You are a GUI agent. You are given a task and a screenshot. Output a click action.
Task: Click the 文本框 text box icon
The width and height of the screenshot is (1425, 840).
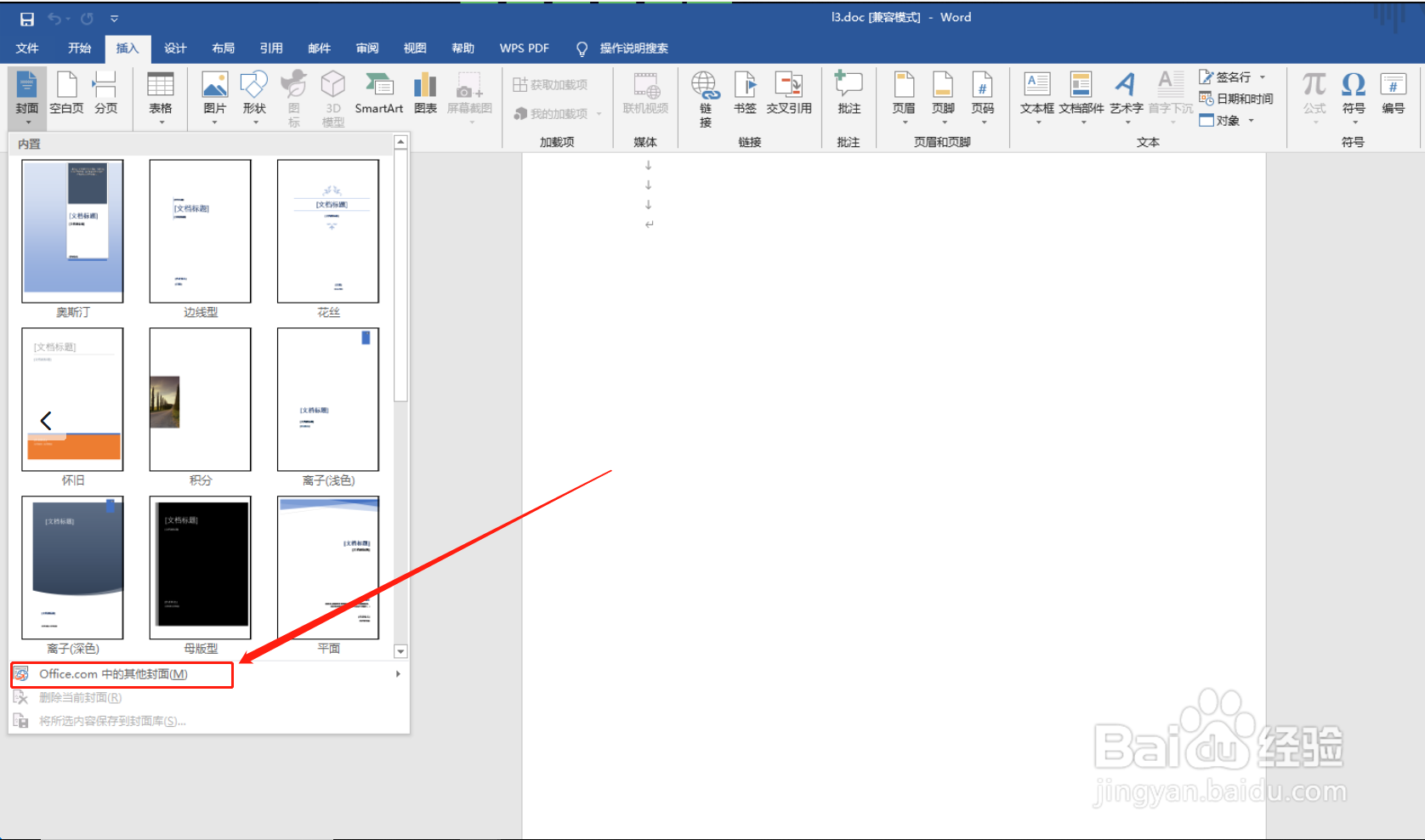tap(1037, 86)
